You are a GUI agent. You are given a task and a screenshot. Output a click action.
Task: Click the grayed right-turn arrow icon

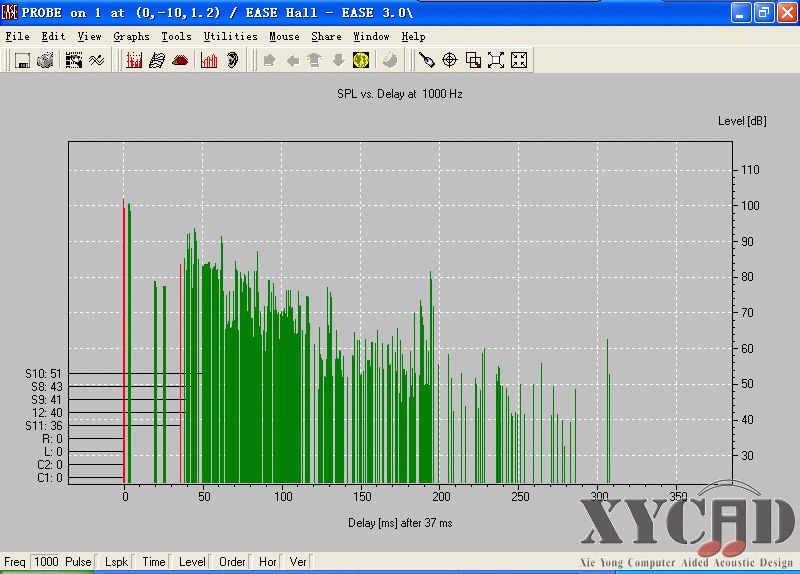(269, 60)
